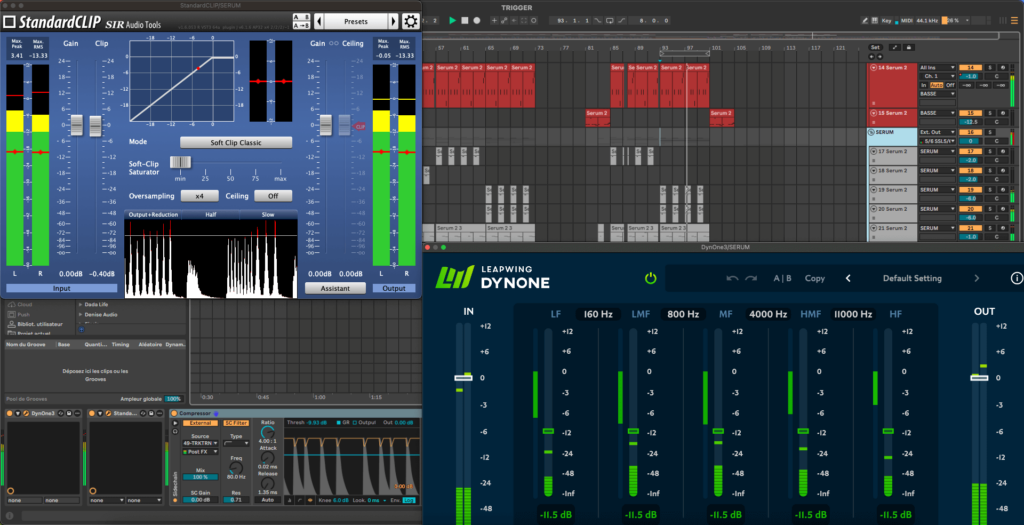
Task: Toggle Compressor GR display checkbox
Action: tap(338, 422)
